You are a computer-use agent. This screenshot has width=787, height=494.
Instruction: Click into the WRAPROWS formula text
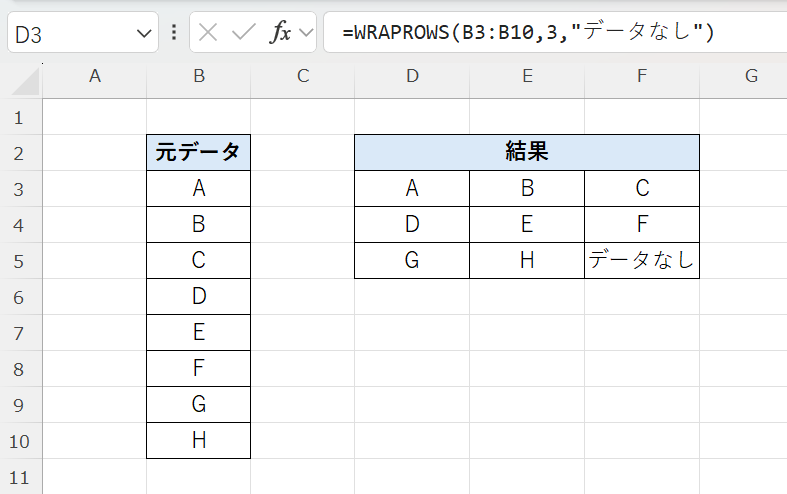click(528, 32)
